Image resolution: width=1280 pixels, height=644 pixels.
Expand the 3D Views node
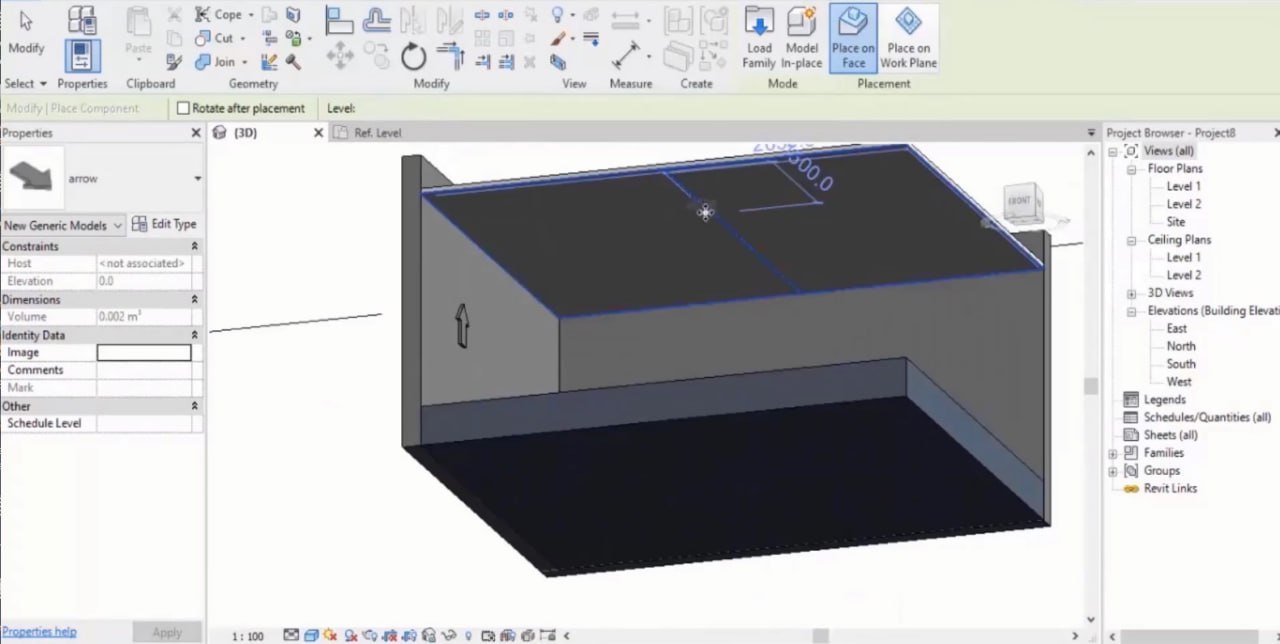(x=1132, y=294)
